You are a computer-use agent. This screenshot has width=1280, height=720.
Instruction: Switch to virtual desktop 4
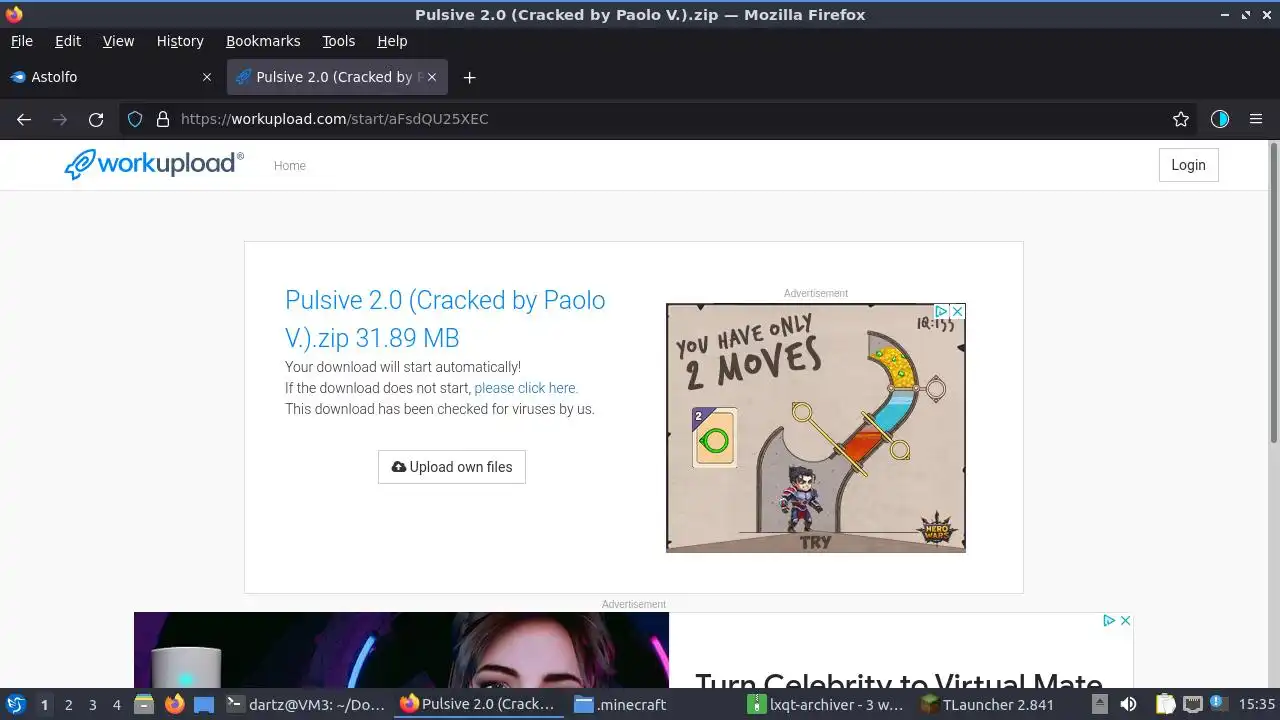(116, 704)
